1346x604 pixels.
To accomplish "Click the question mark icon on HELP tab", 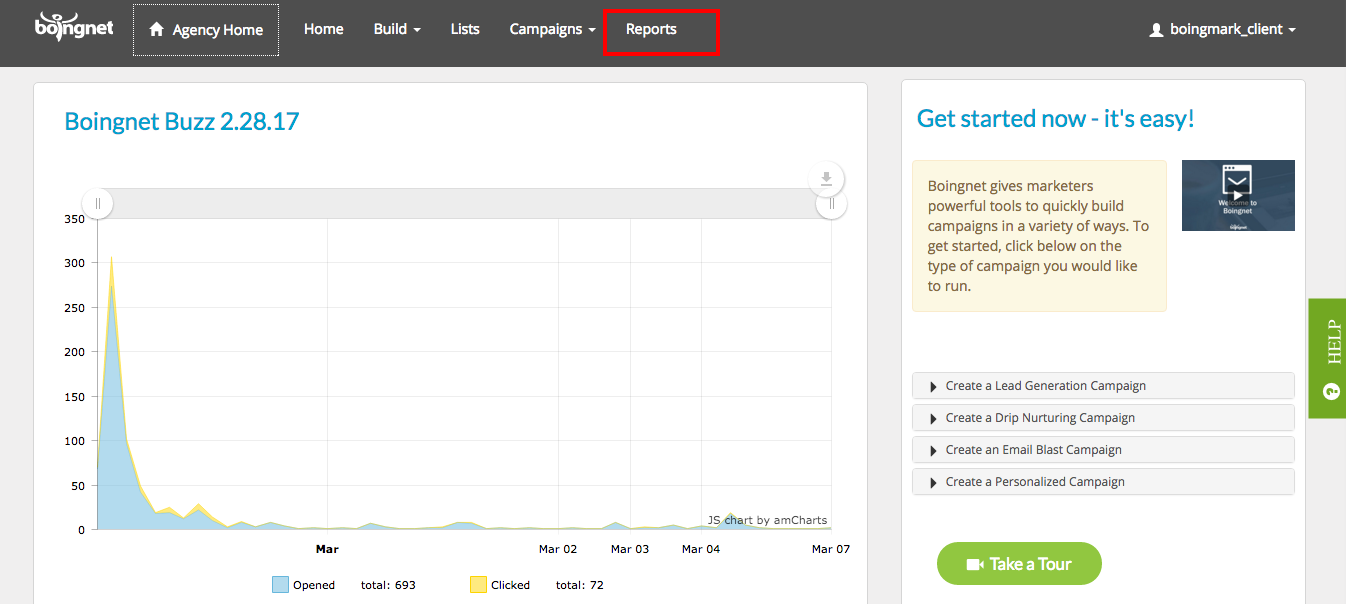I will click(1331, 391).
